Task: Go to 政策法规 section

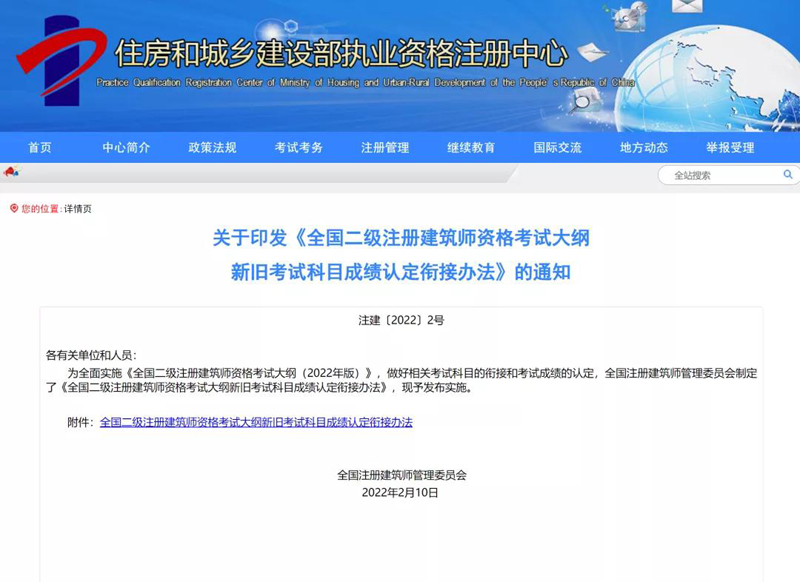Action: pyautogui.click(x=212, y=148)
